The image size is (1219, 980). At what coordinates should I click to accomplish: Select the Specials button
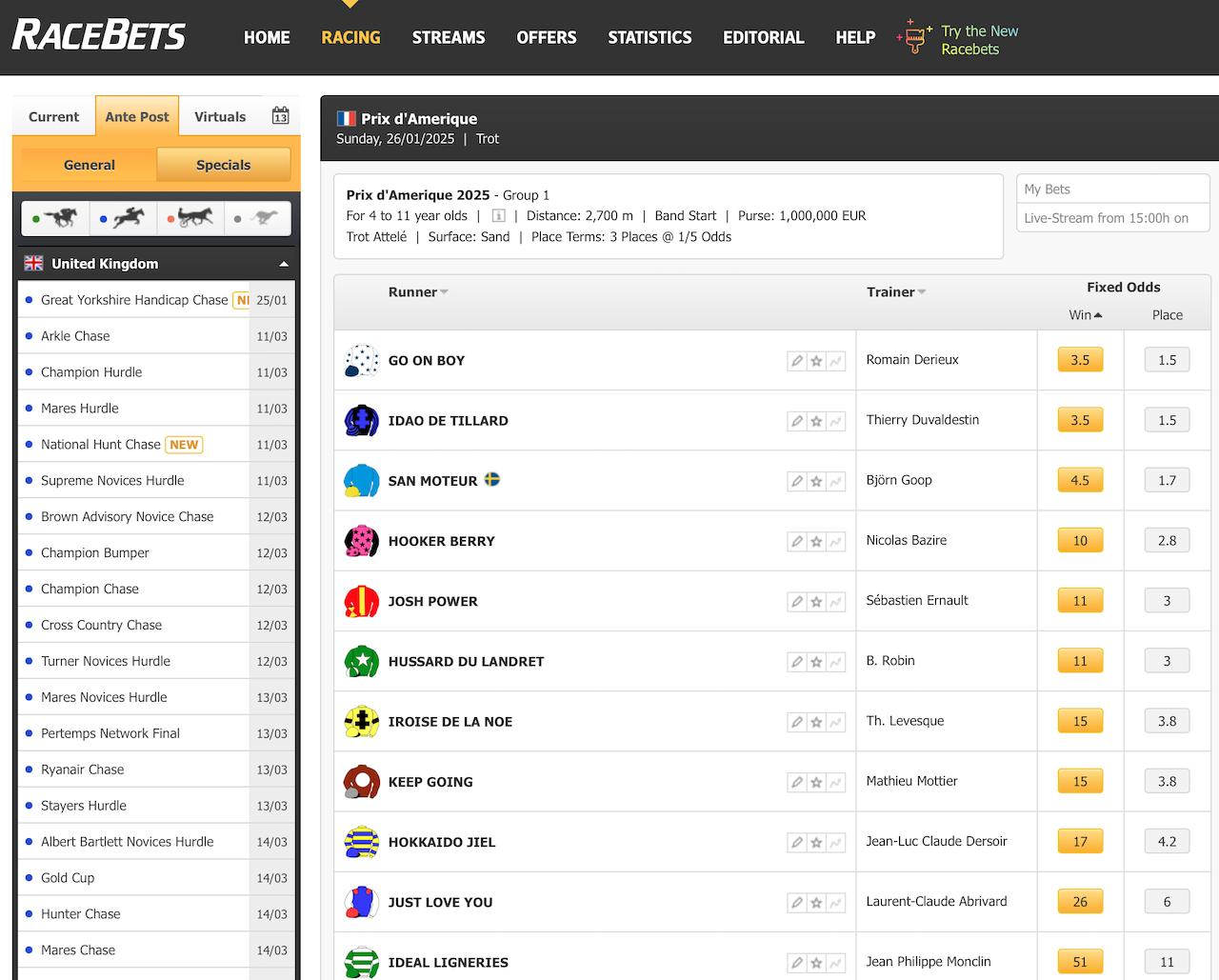click(223, 165)
